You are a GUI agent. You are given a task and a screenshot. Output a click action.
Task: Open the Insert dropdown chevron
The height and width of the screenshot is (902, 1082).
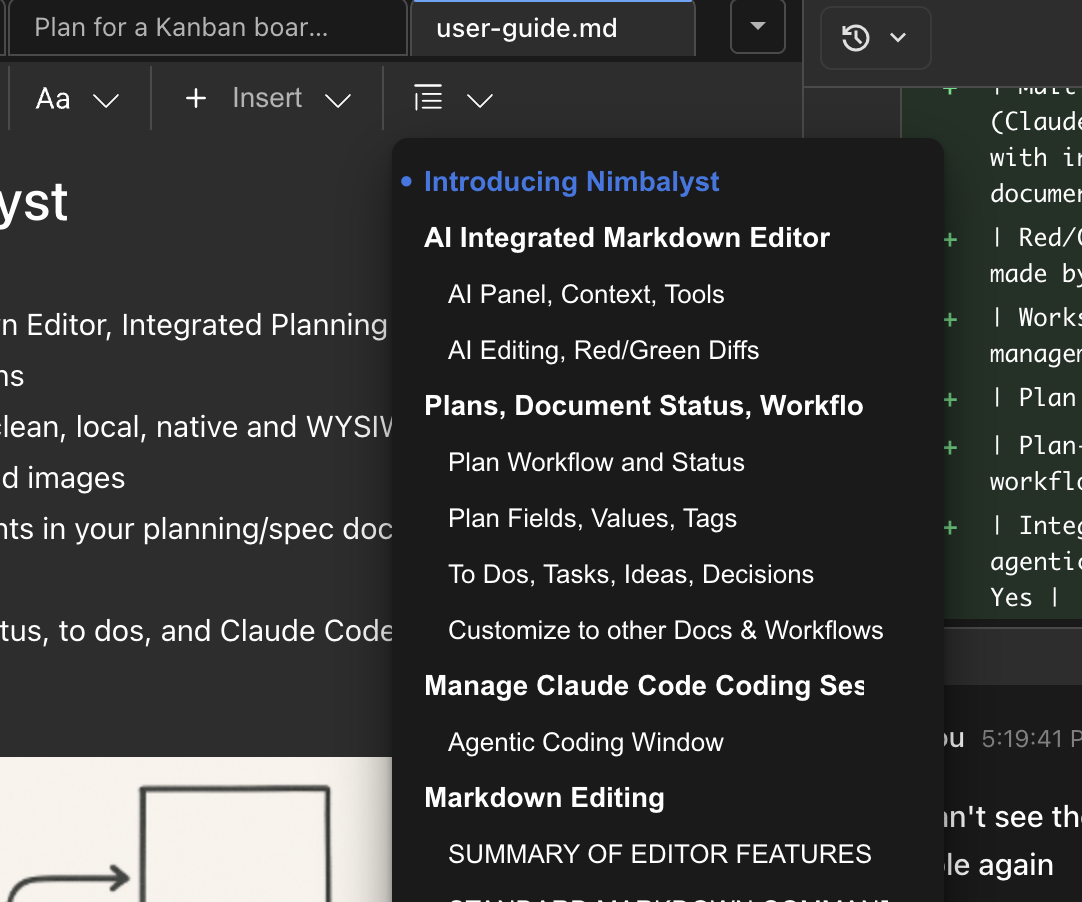[x=339, y=98]
